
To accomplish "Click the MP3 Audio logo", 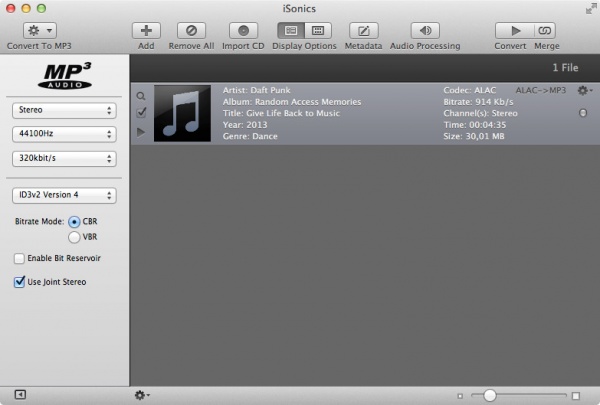I will click(65, 75).
